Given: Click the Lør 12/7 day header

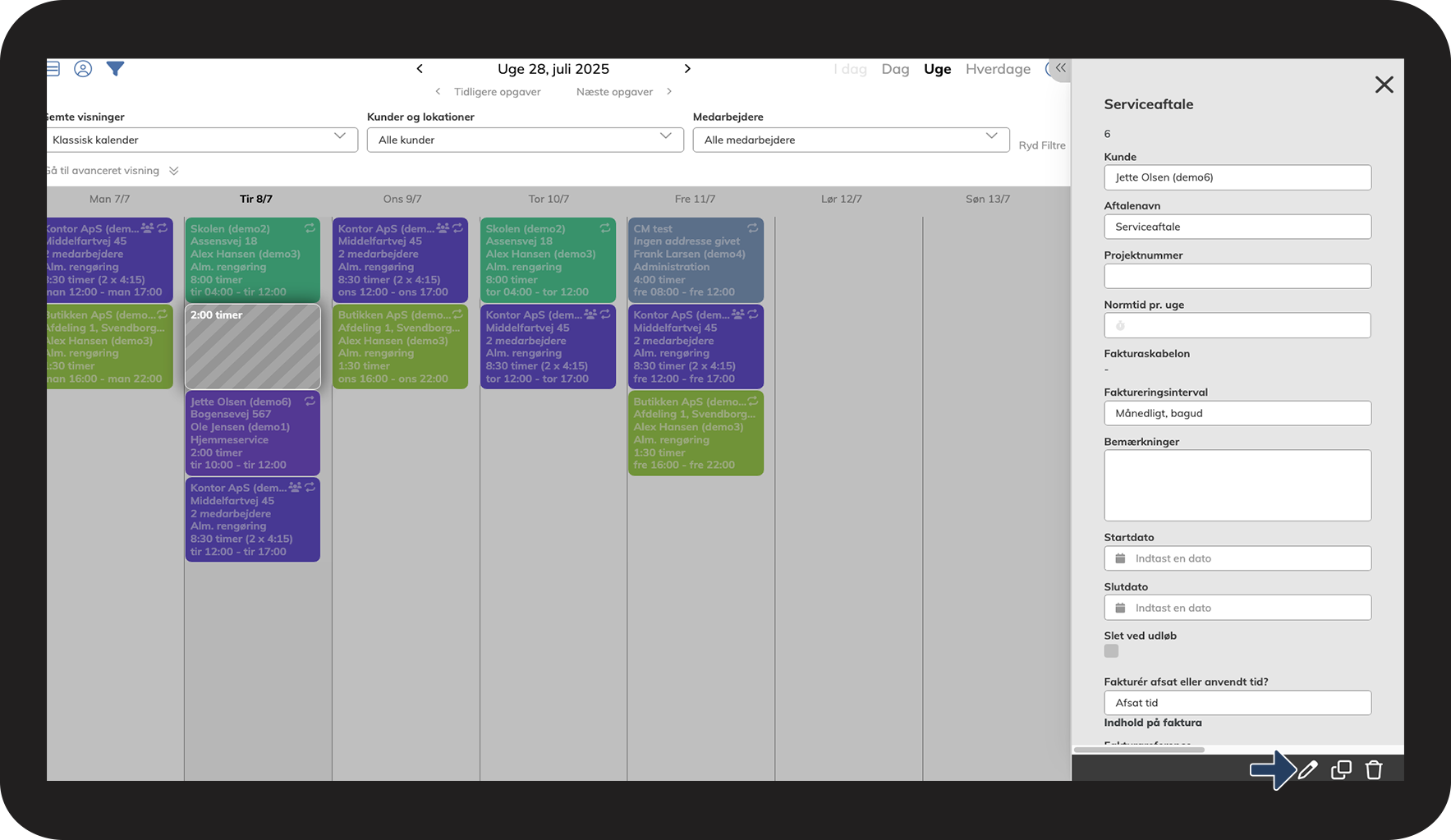Looking at the screenshot, I should coord(842,199).
